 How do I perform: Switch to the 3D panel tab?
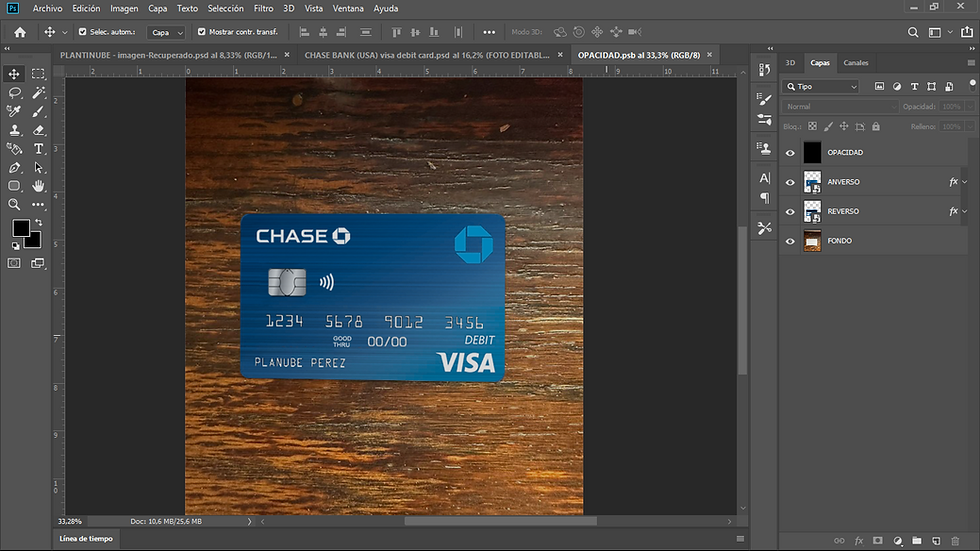[790, 62]
